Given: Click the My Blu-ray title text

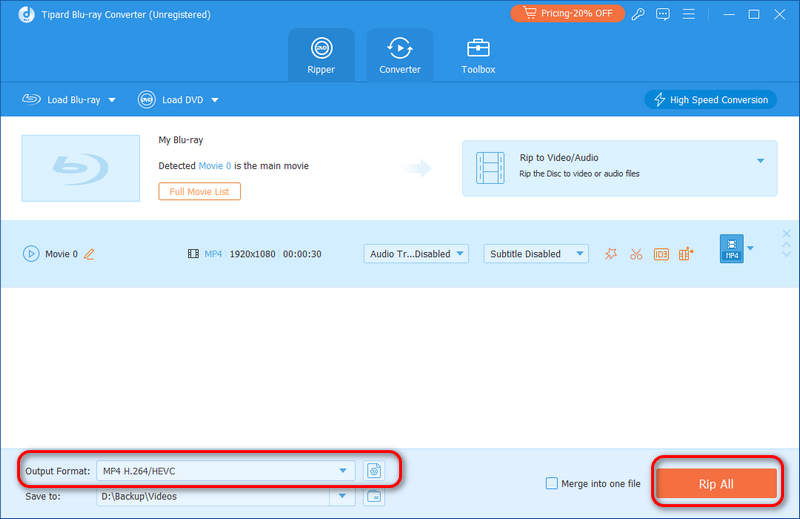Looking at the screenshot, I should [181, 140].
